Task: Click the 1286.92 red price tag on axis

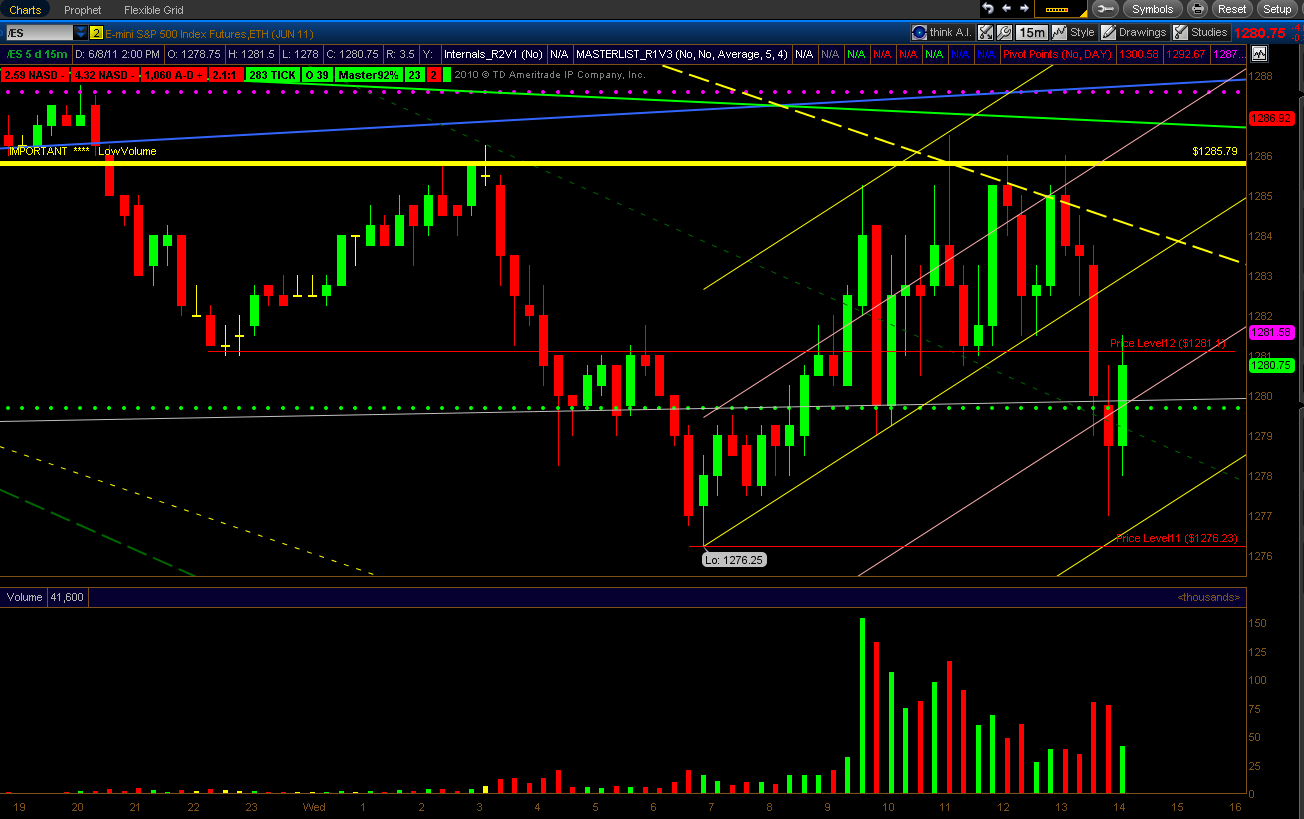Action: (x=1272, y=118)
